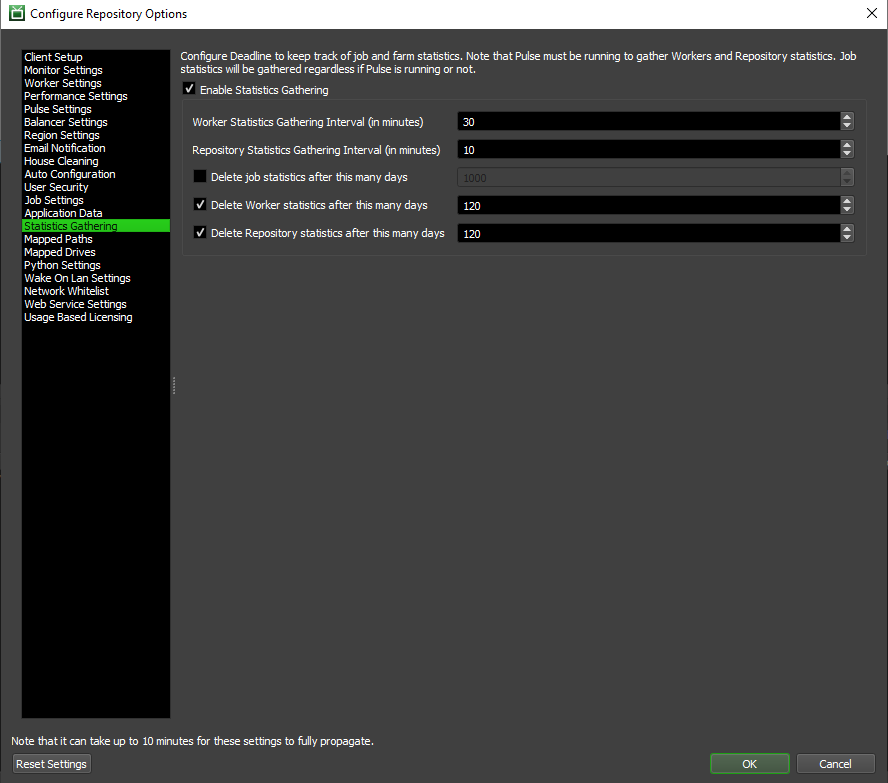The width and height of the screenshot is (888, 783).
Task: Decrease Delete Worker statistics days with down arrow
Action: click(x=847, y=209)
